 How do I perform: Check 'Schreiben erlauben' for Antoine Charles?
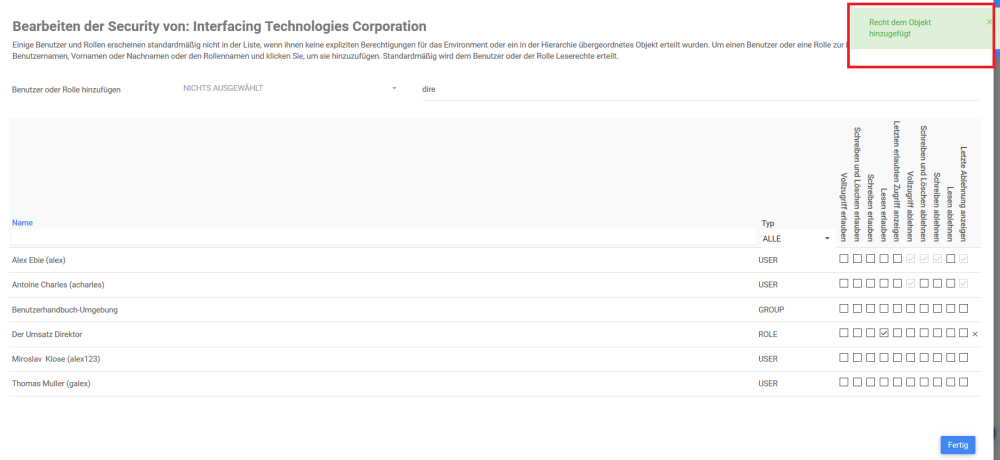(871, 283)
